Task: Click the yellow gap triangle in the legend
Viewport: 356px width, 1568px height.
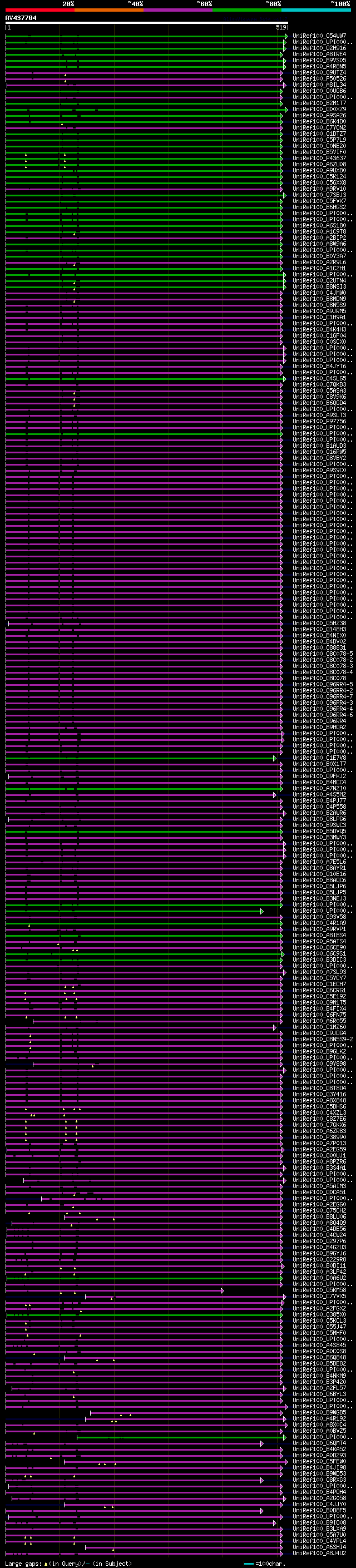Action: point(46,1563)
